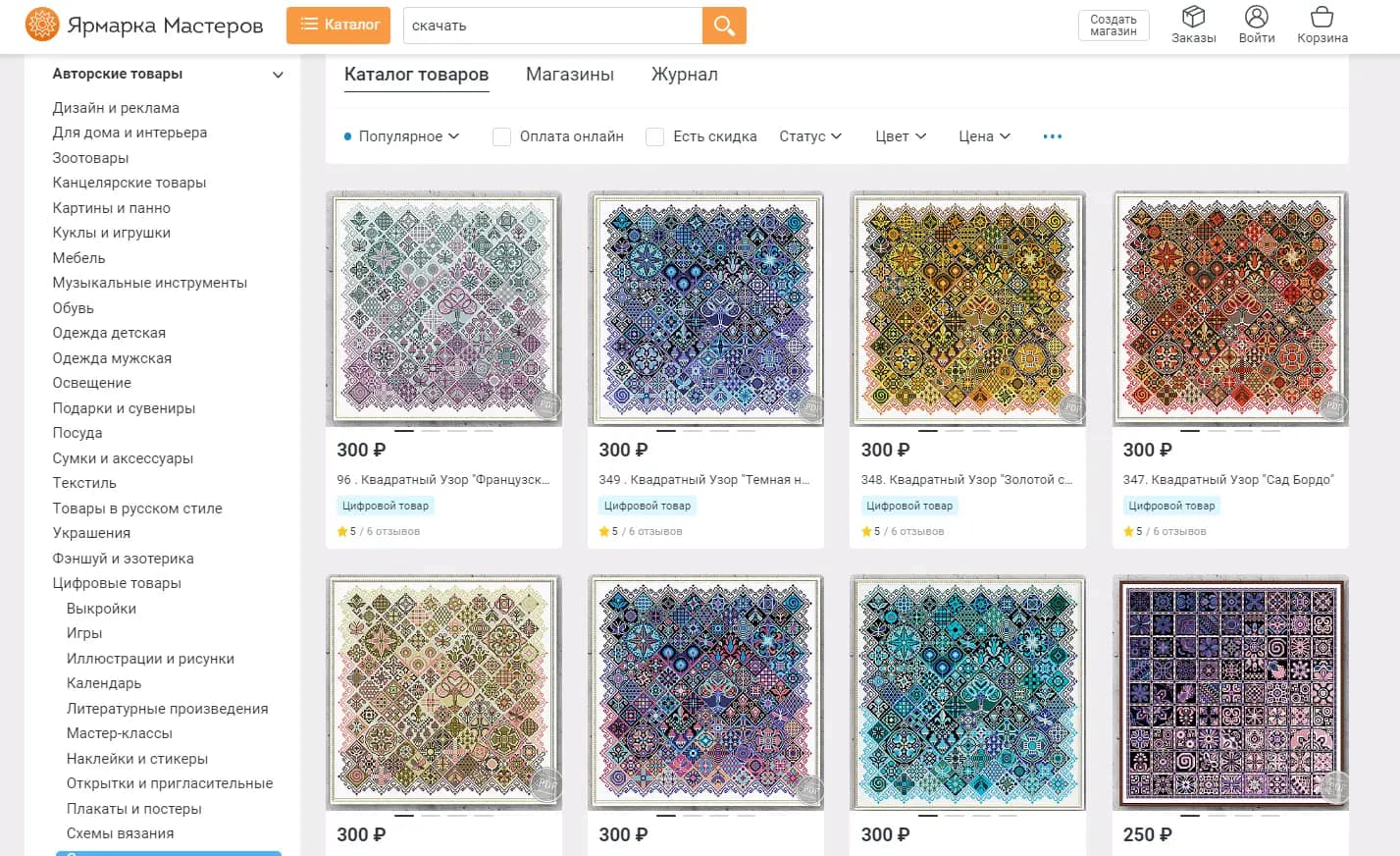Open the three-dots more filters icon
Screen dimensions: 1400x856
[1052, 136]
